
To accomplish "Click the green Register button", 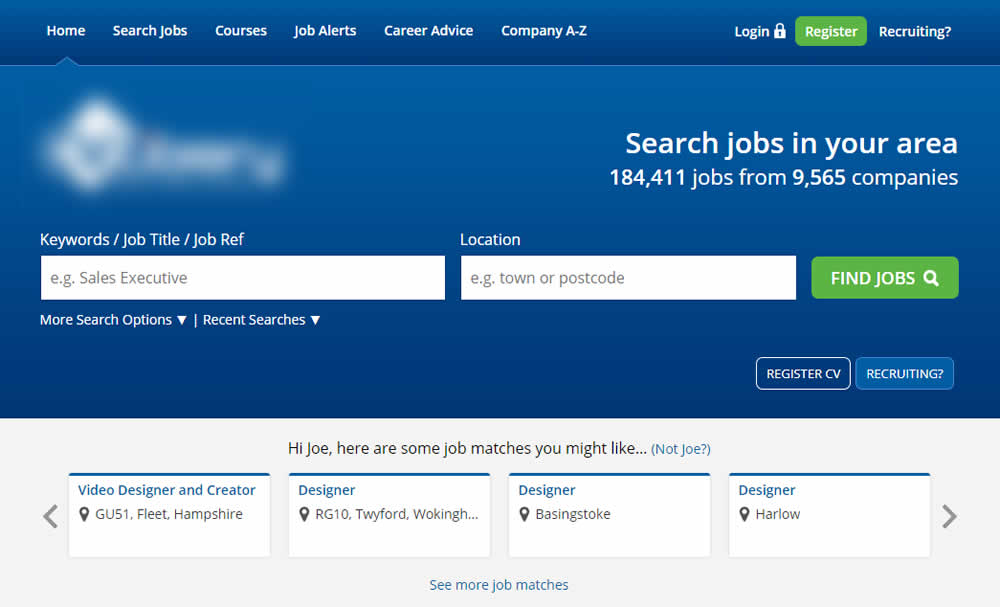I will 830,31.
